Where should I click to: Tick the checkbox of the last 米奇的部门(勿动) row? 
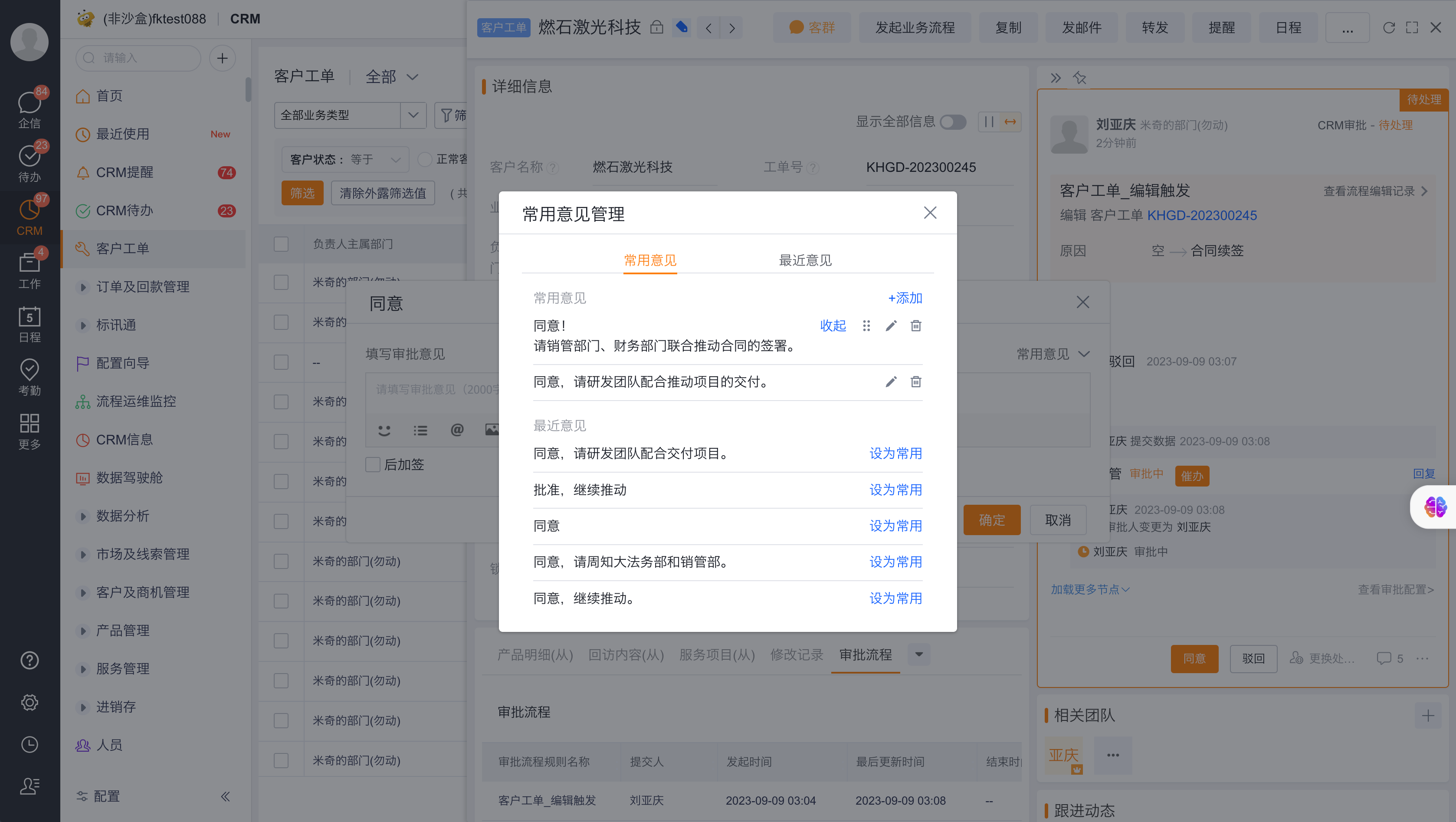pyautogui.click(x=281, y=760)
